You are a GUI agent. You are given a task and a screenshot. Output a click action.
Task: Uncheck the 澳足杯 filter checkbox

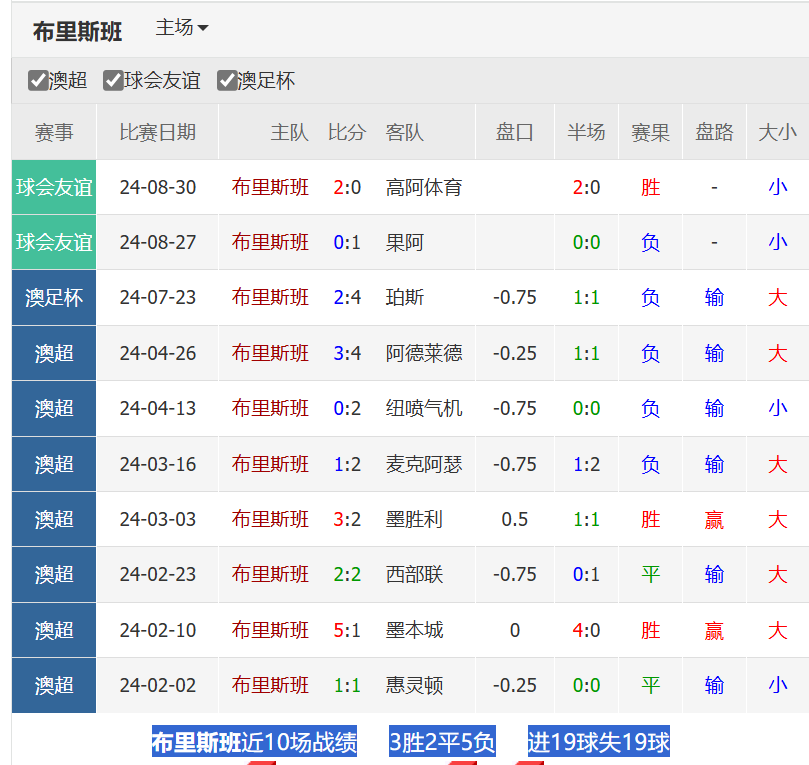coord(227,81)
